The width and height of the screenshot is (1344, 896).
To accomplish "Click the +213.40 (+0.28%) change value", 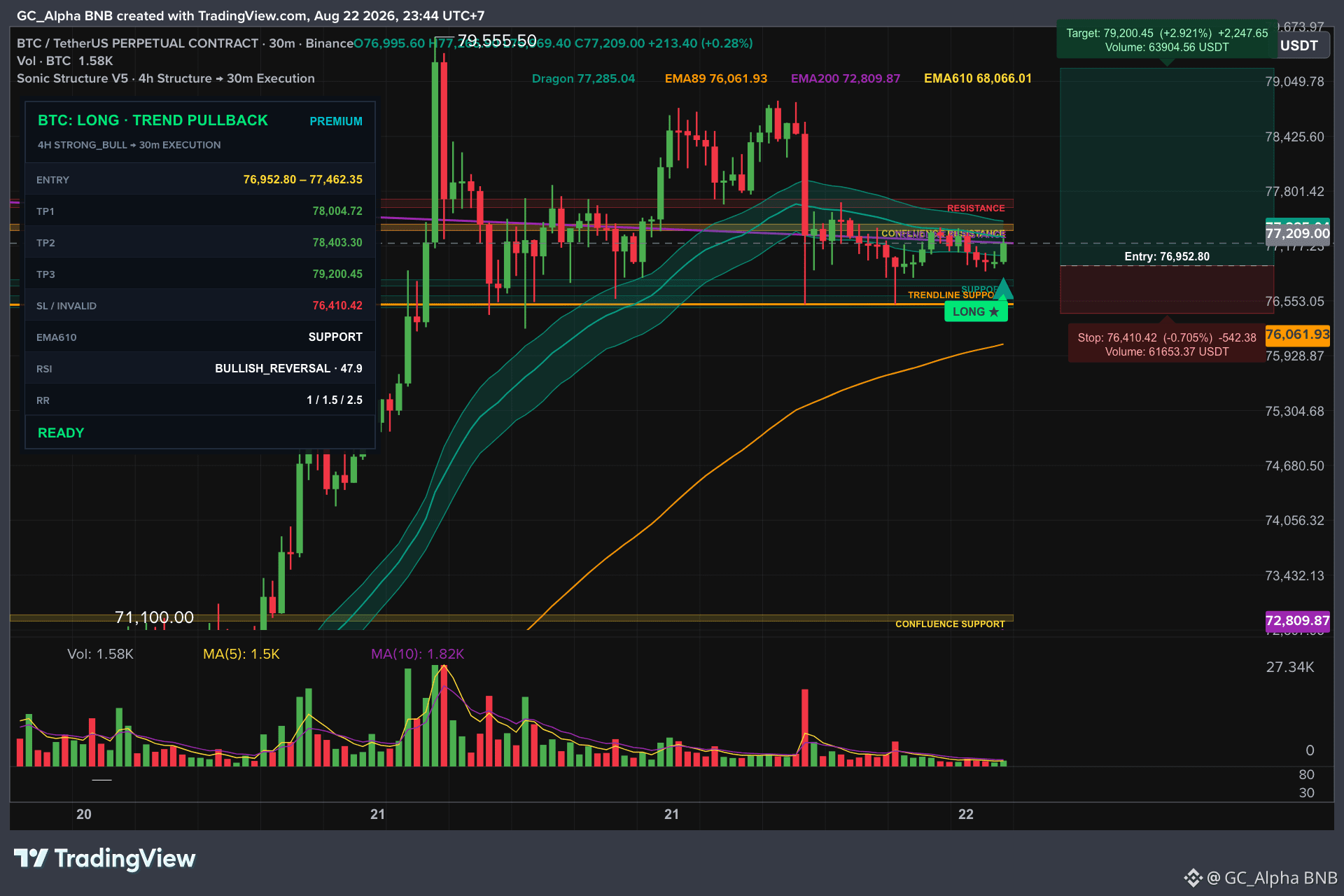I will [x=701, y=43].
